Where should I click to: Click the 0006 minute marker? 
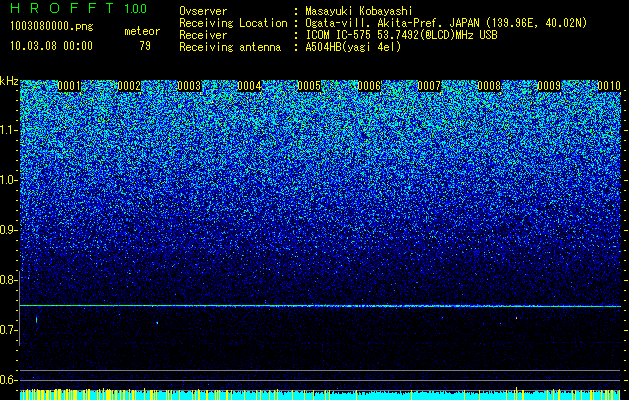[x=369, y=86]
